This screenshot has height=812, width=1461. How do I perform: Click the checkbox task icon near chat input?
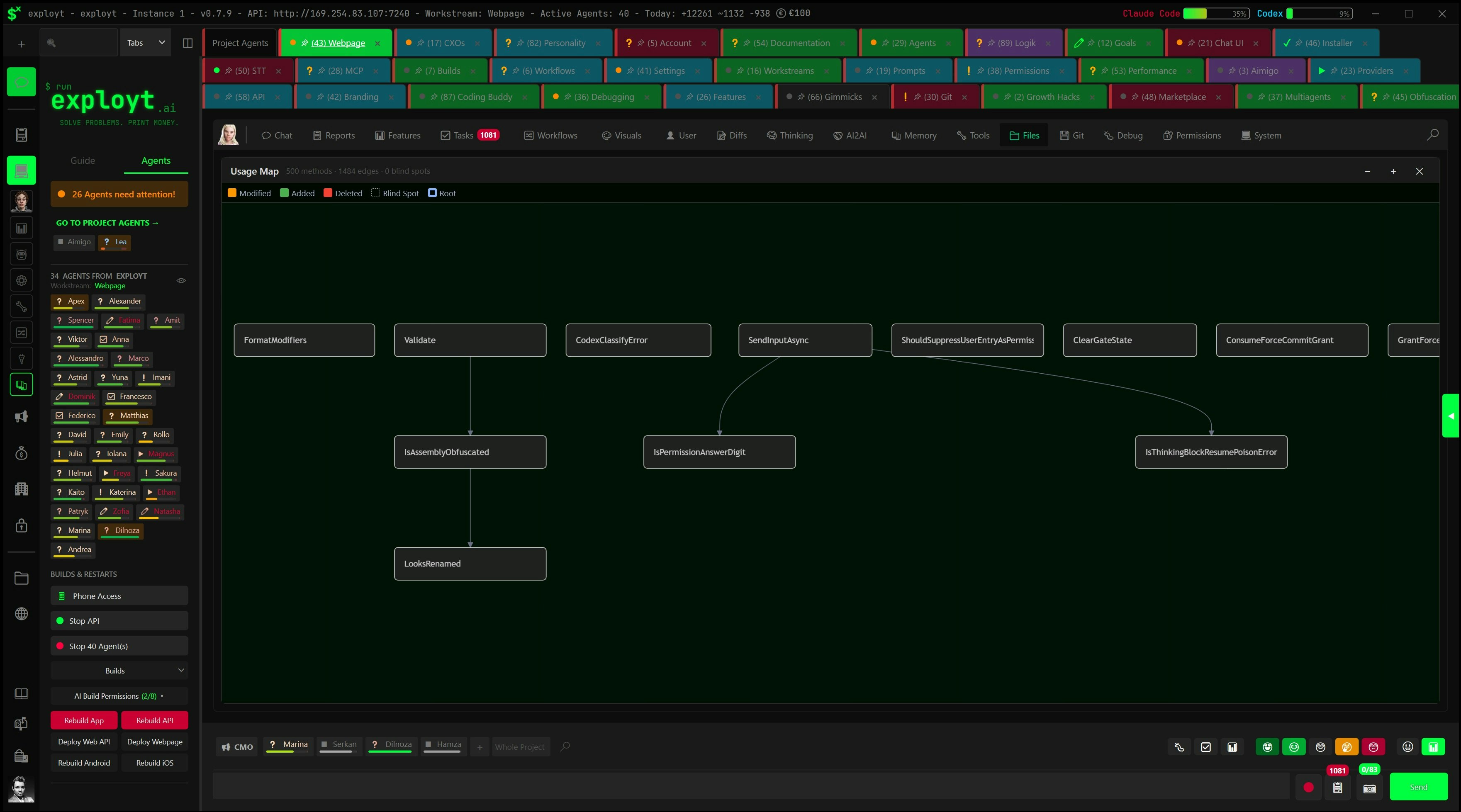(1206, 747)
